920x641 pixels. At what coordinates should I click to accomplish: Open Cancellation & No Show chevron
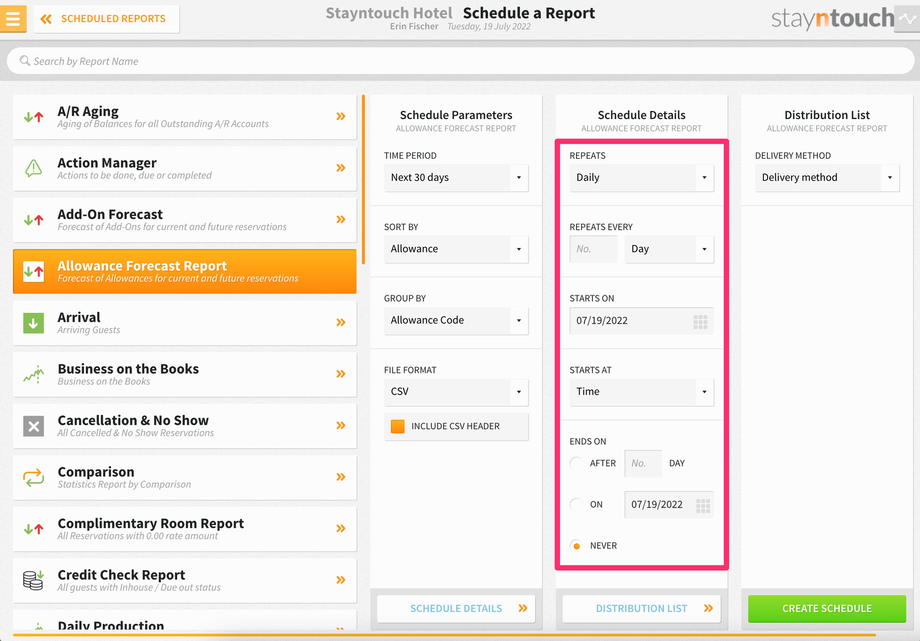pyautogui.click(x=341, y=426)
